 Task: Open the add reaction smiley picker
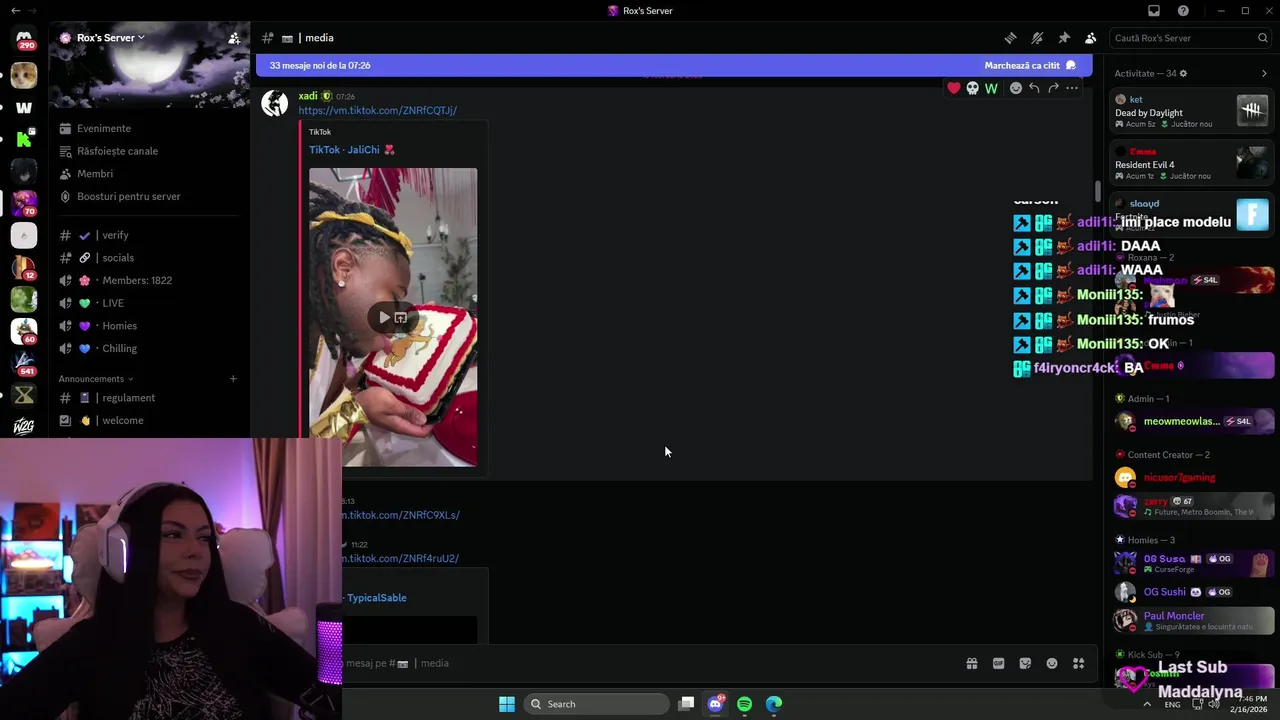coord(1016,88)
